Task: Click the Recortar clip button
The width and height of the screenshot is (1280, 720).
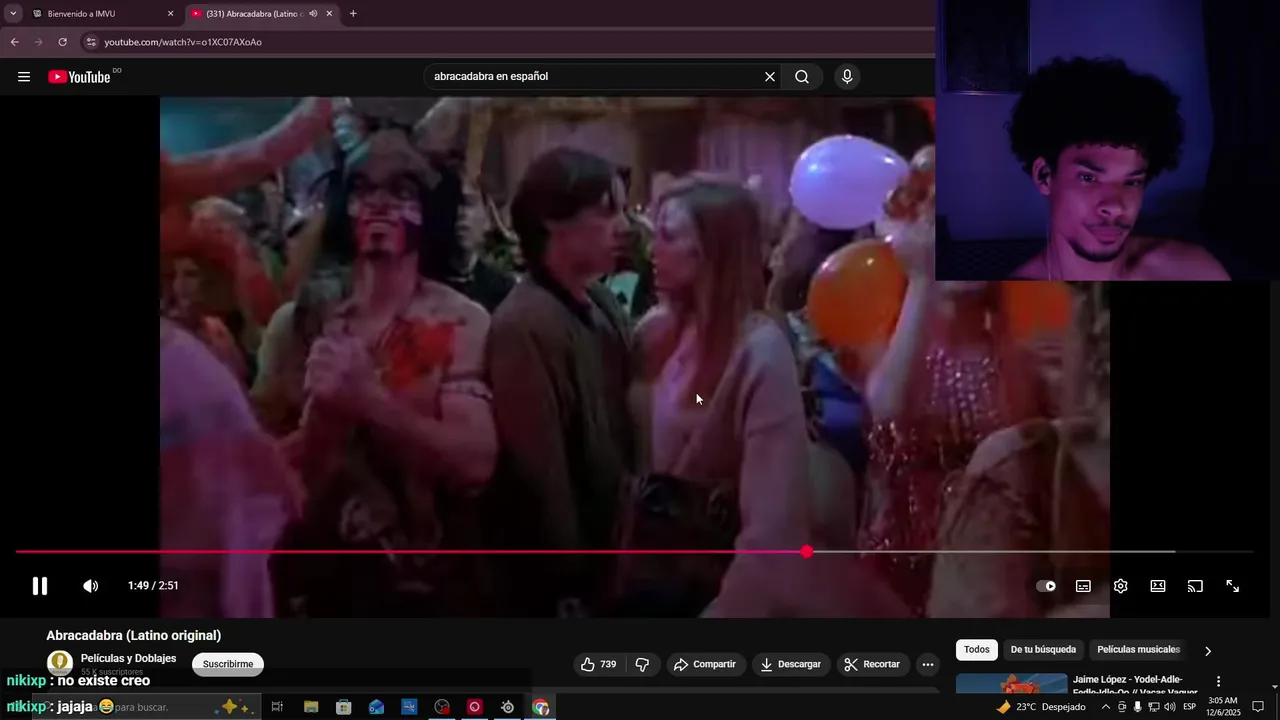Action: click(x=872, y=664)
